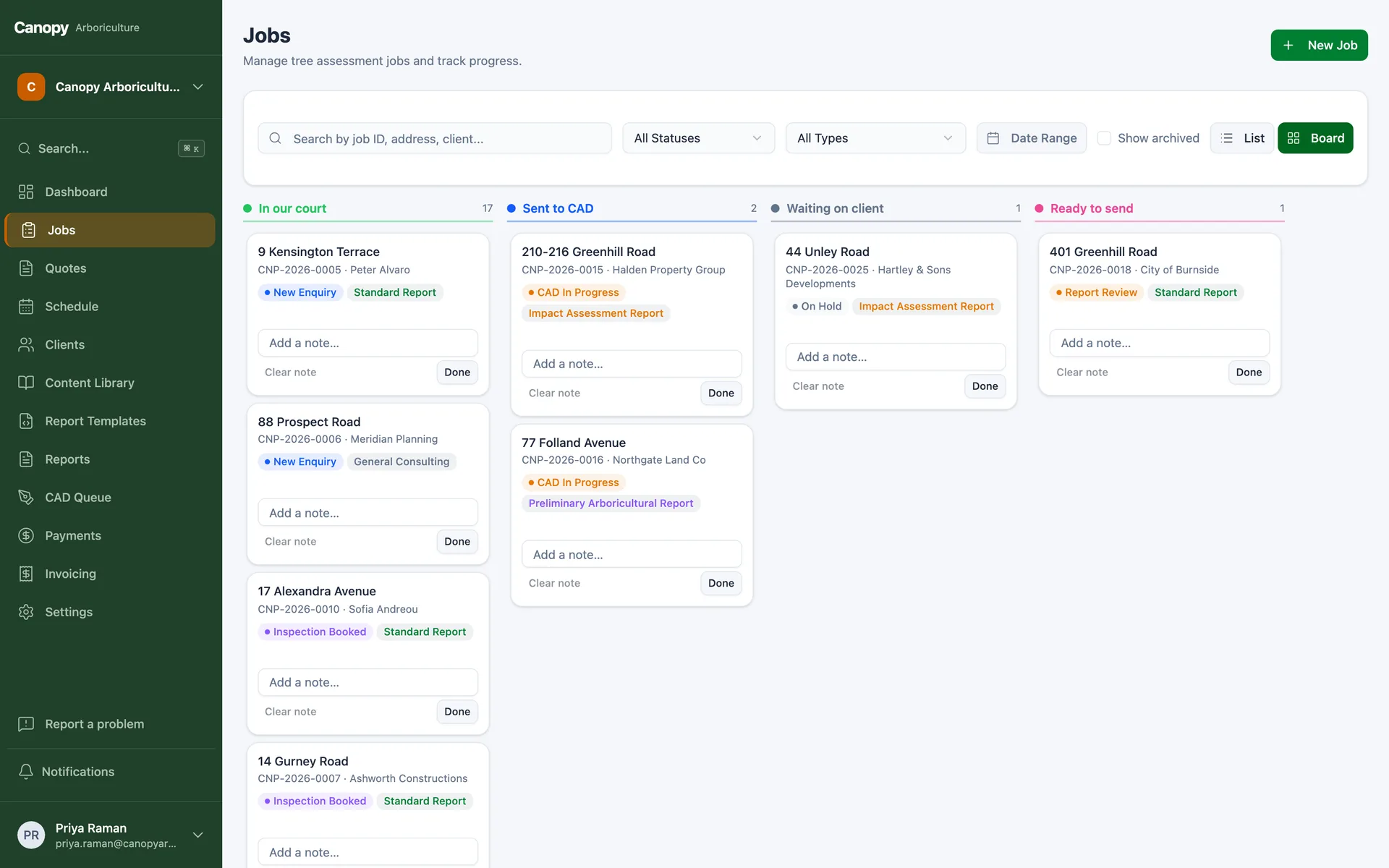
Task: Click the List view lines icon
Action: (x=1227, y=138)
